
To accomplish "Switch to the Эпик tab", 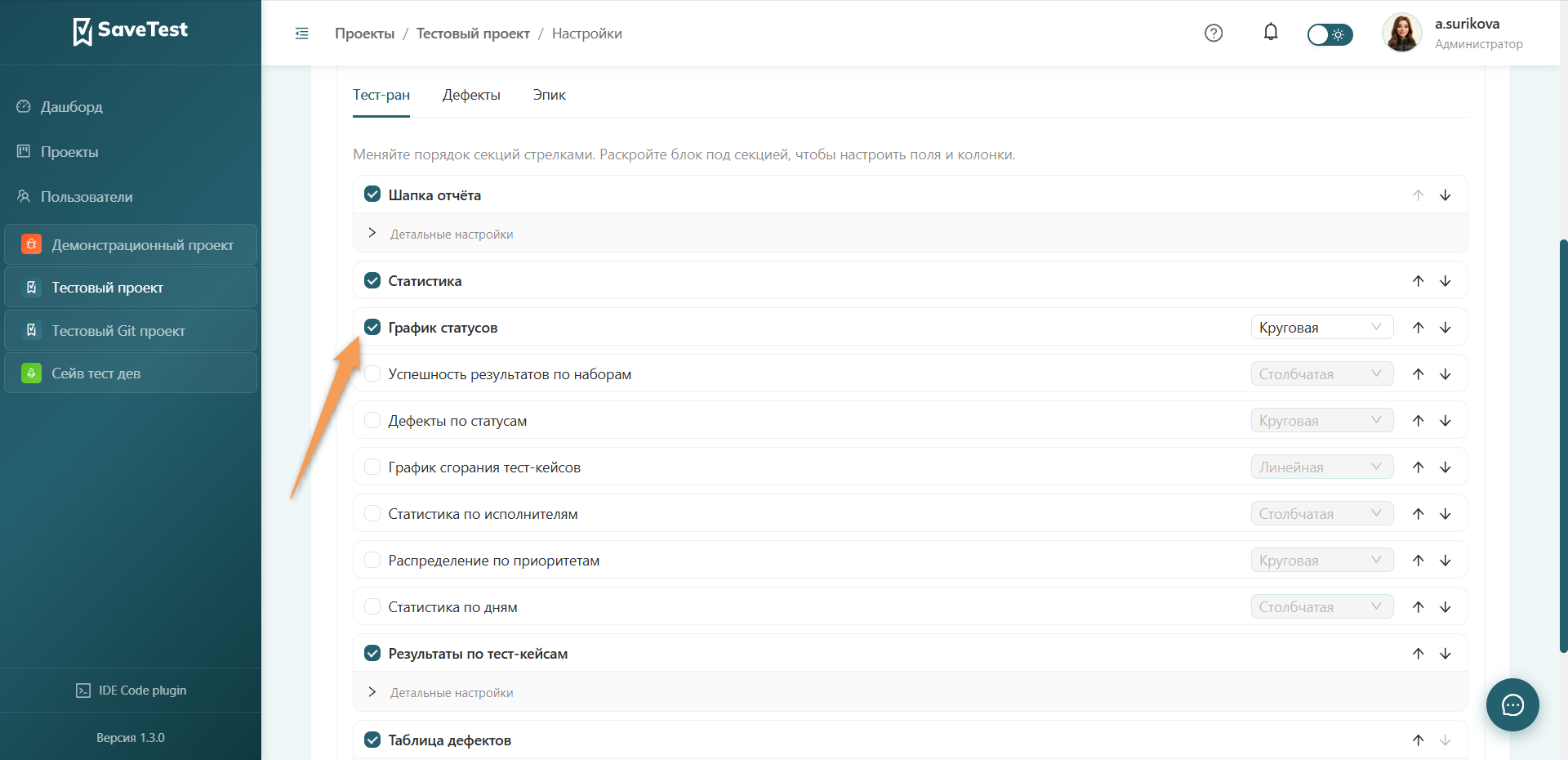I will coord(550,95).
